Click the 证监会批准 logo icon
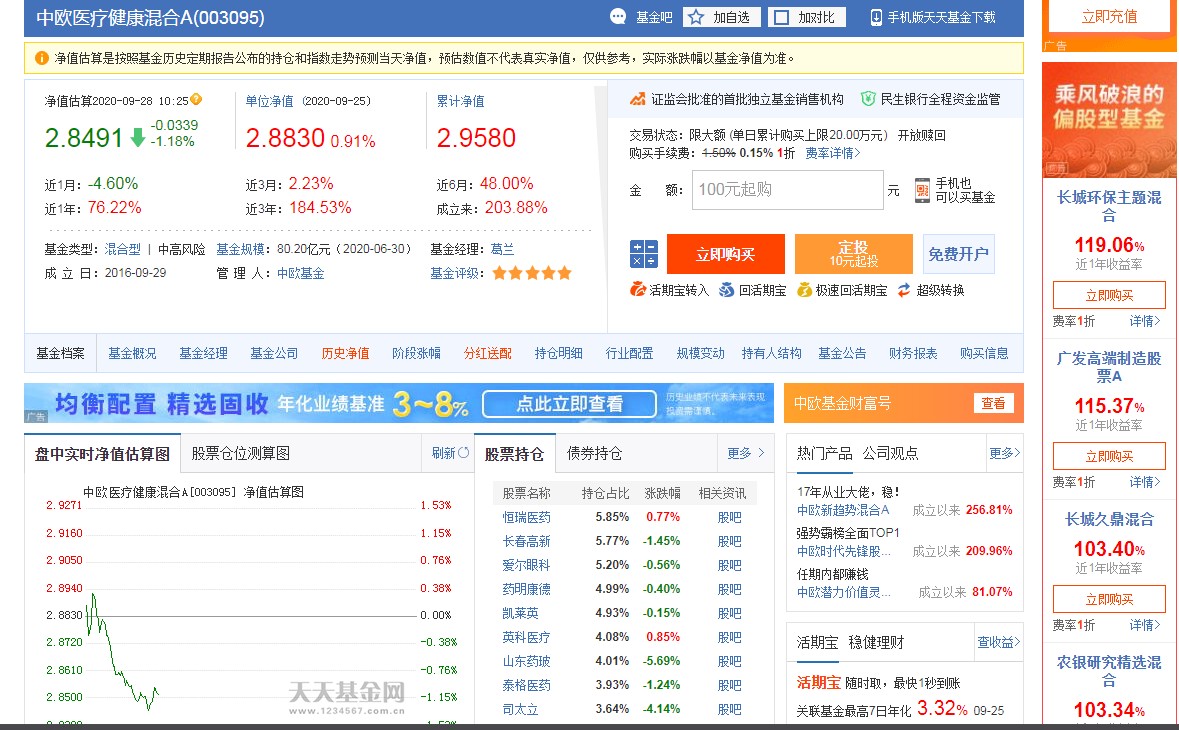The width and height of the screenshot is (1179, 730). point(638,98)
